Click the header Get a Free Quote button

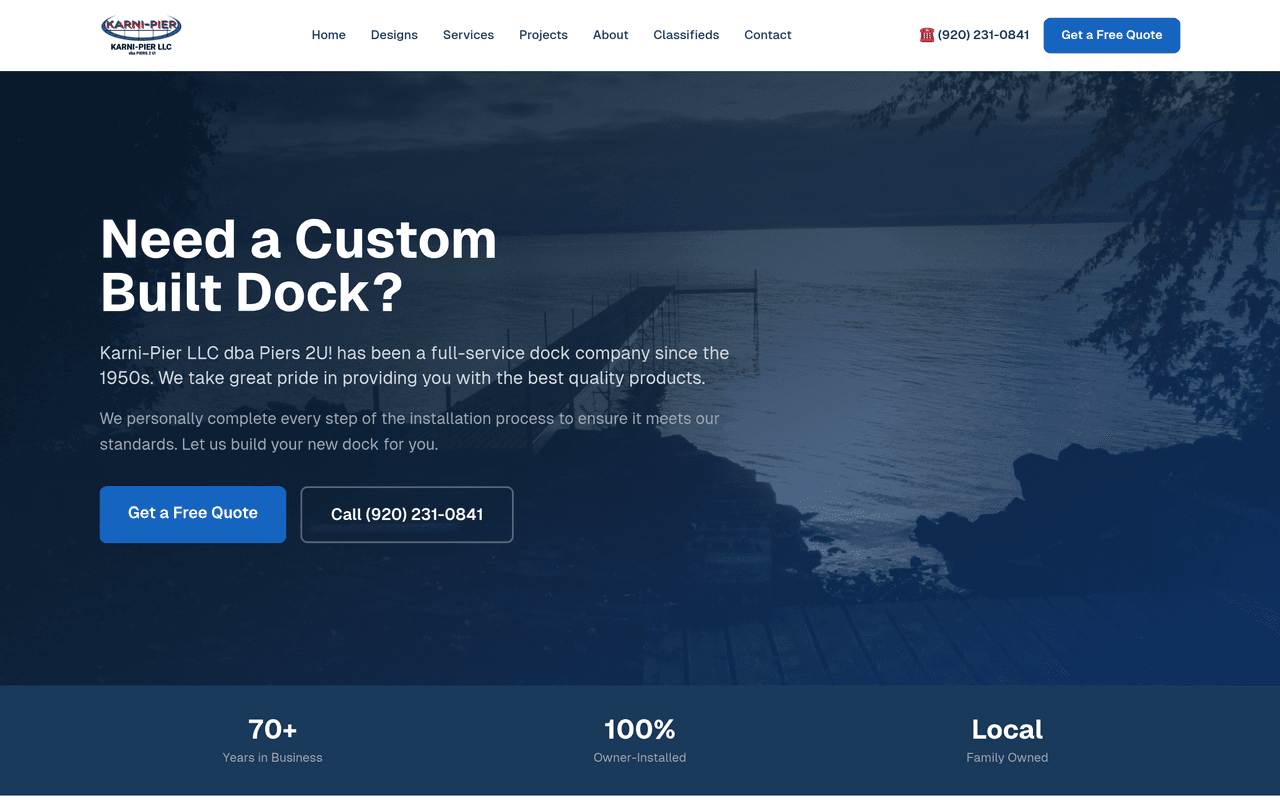1111,35
